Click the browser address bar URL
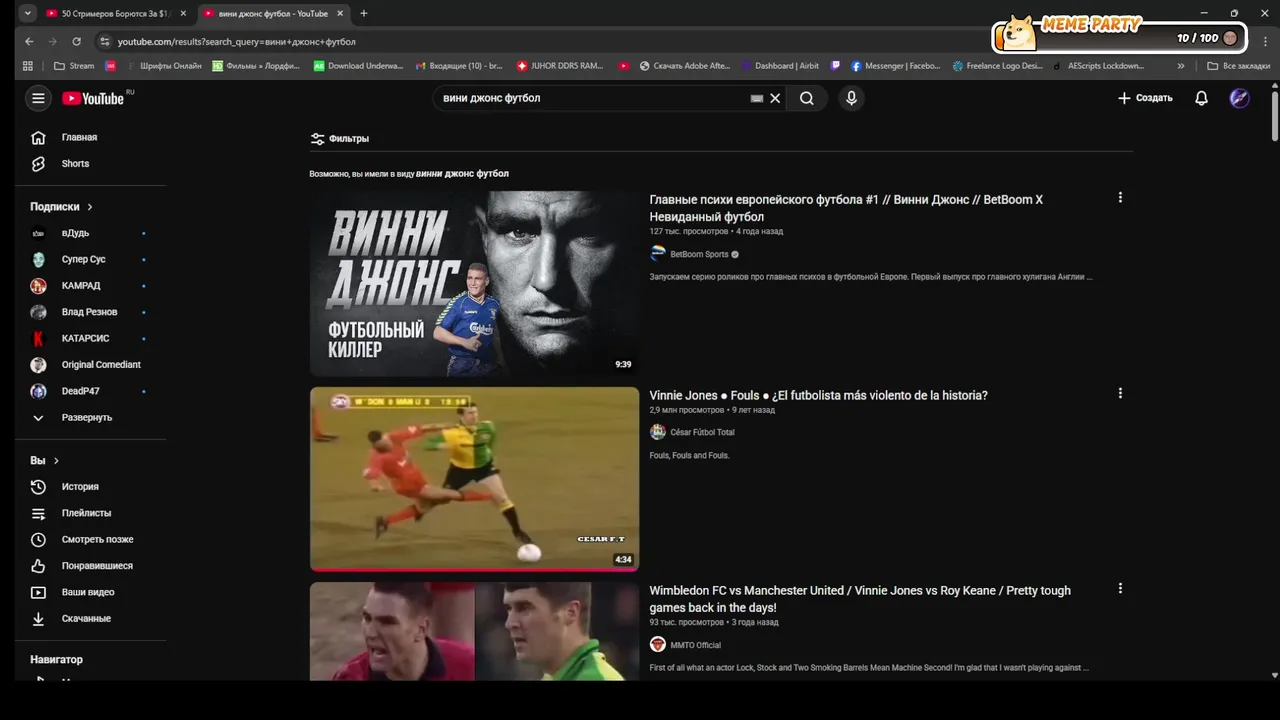Image resolution: width=1280 pixels, height=720 pixels. 236,42
